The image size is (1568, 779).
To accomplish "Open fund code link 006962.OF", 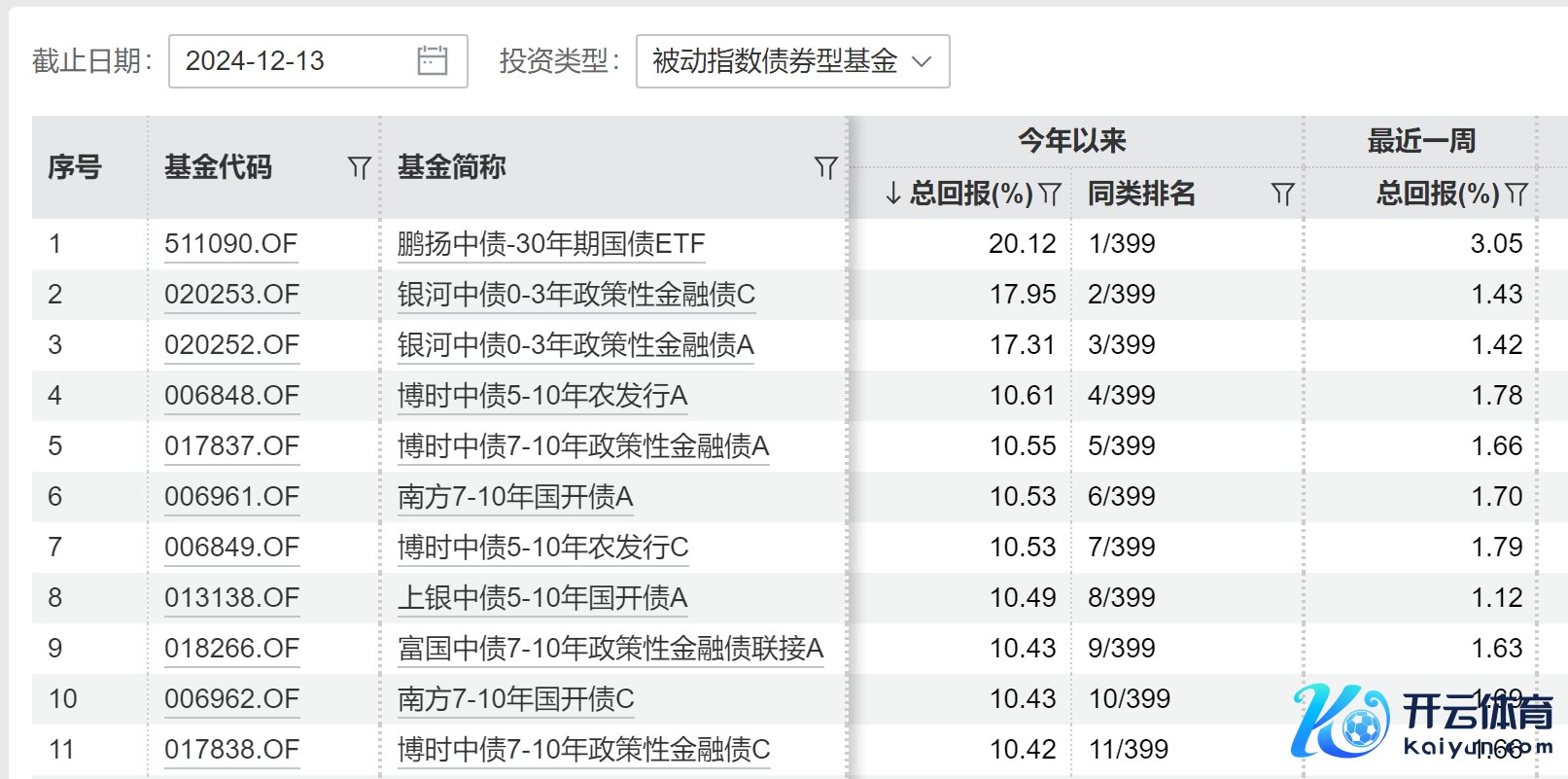I will tap(231, 699).
